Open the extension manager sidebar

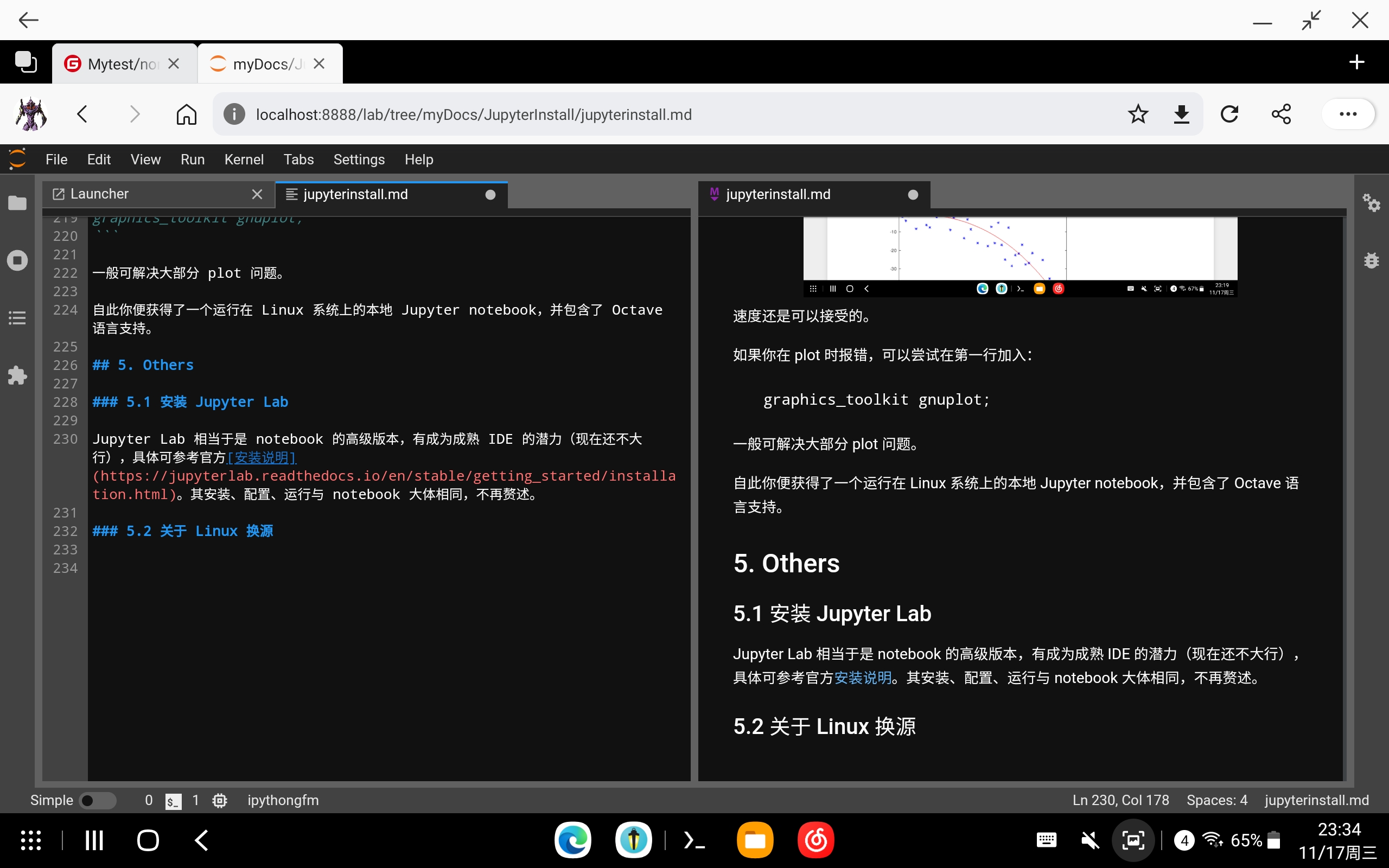click(17, 375)
